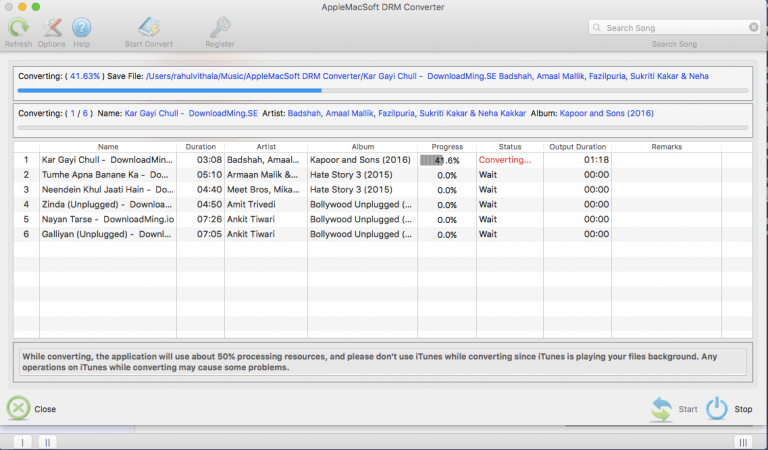
Task: Click the 41.6% progress cell bar
Action: [447, 160]
